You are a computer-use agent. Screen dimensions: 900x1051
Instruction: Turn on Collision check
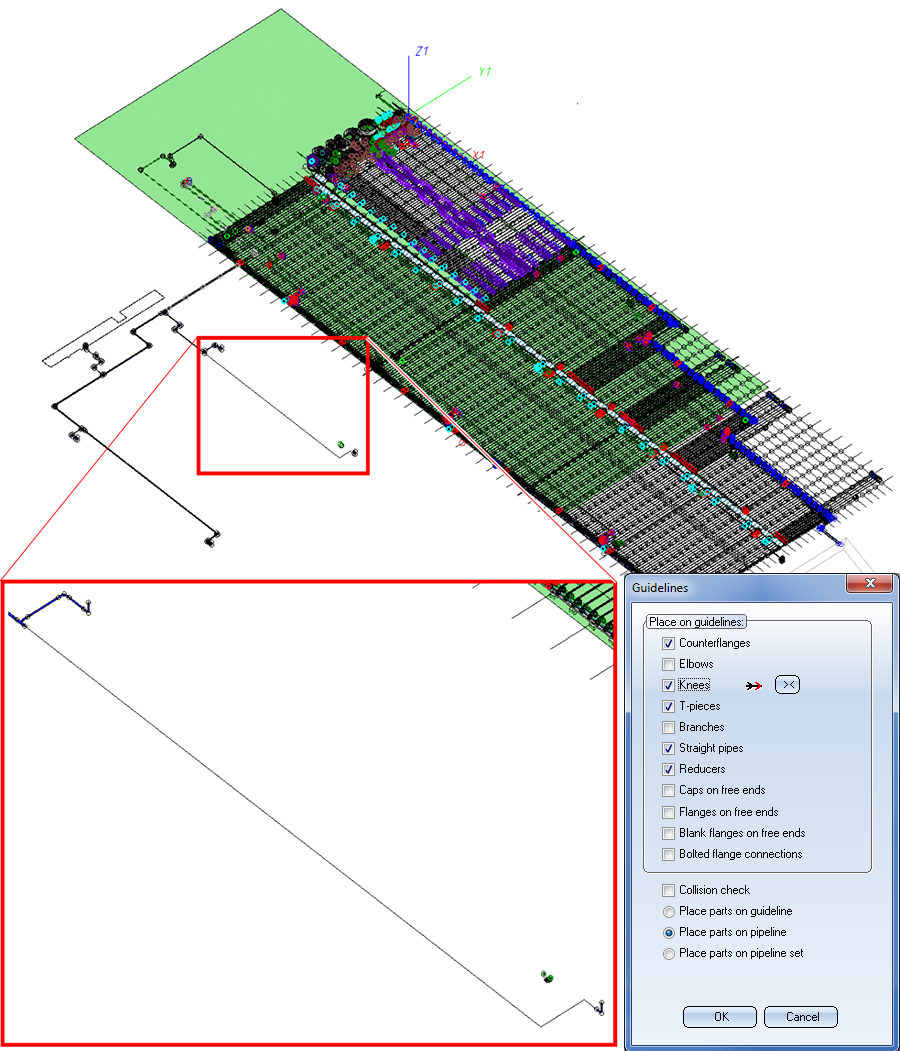point(668,890)
